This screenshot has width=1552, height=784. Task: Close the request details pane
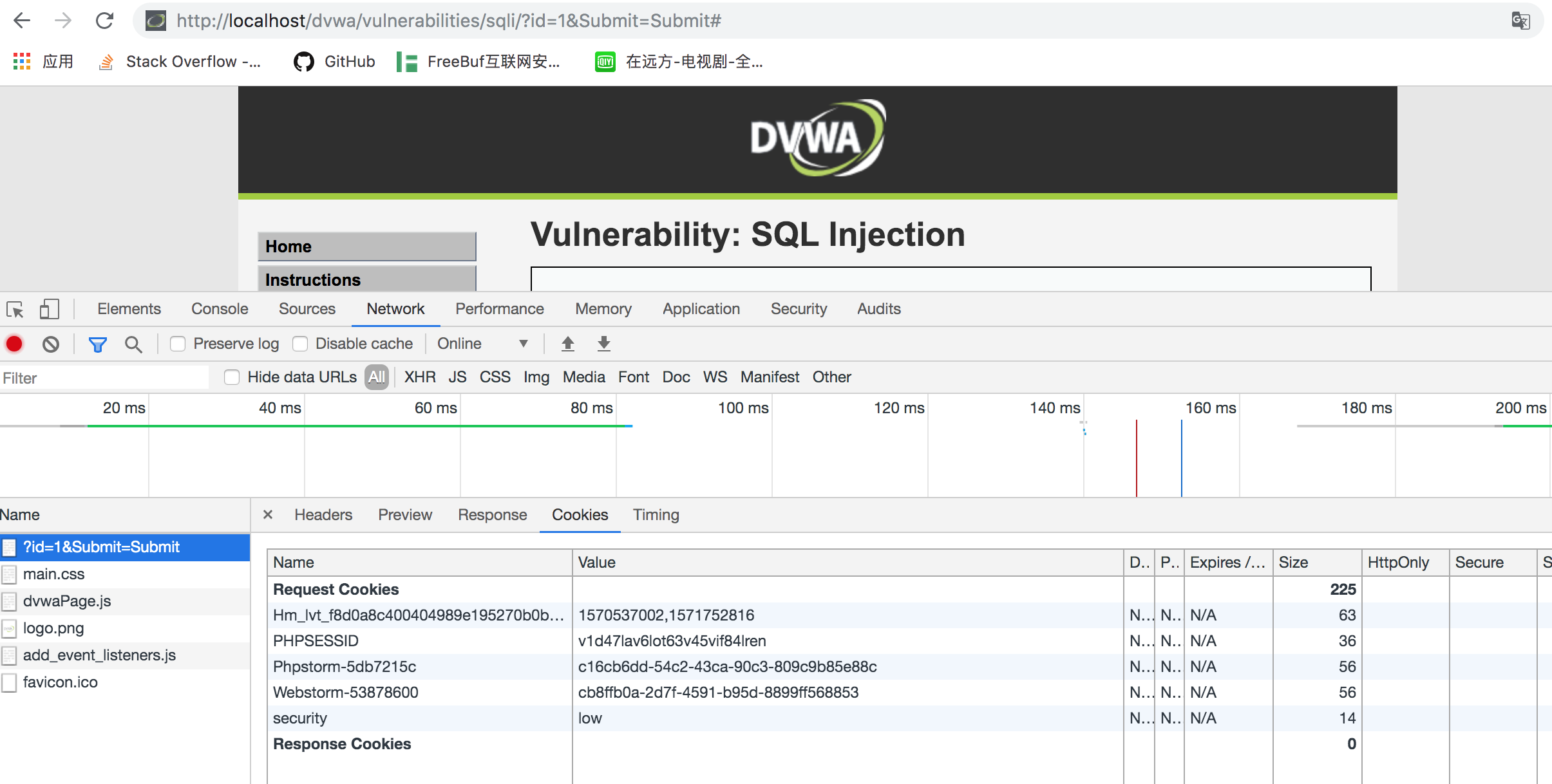coord(268,515)
